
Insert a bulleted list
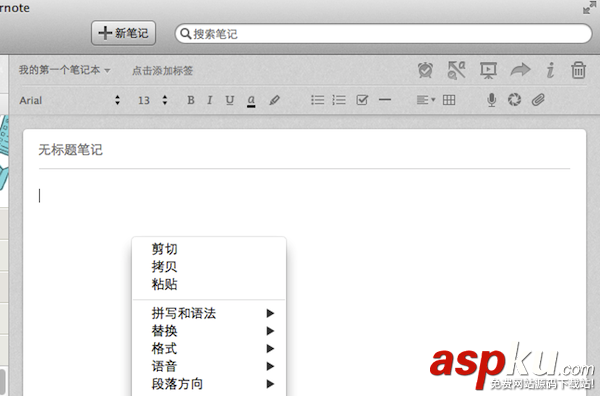318,100
